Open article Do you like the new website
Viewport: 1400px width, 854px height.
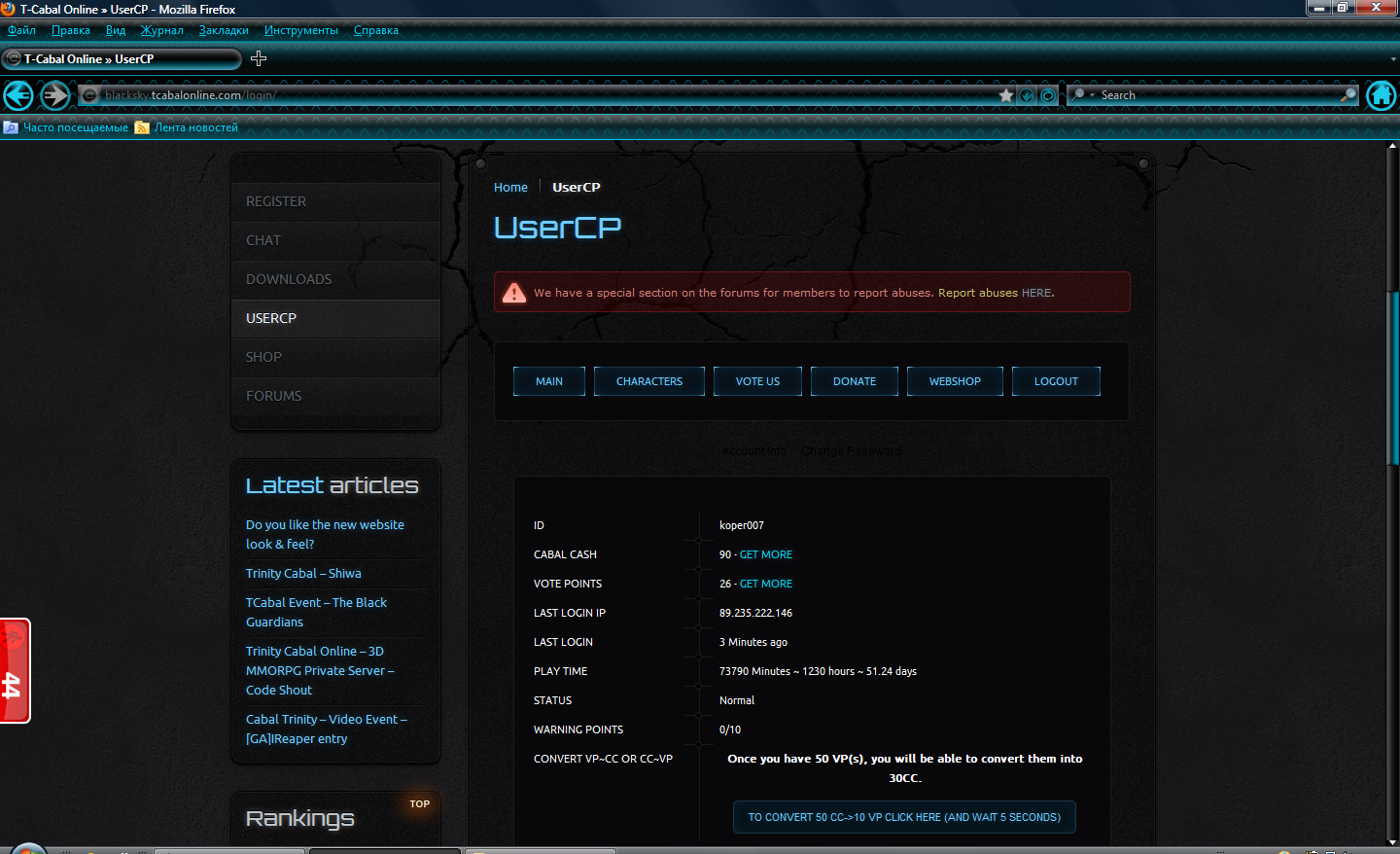325,534
